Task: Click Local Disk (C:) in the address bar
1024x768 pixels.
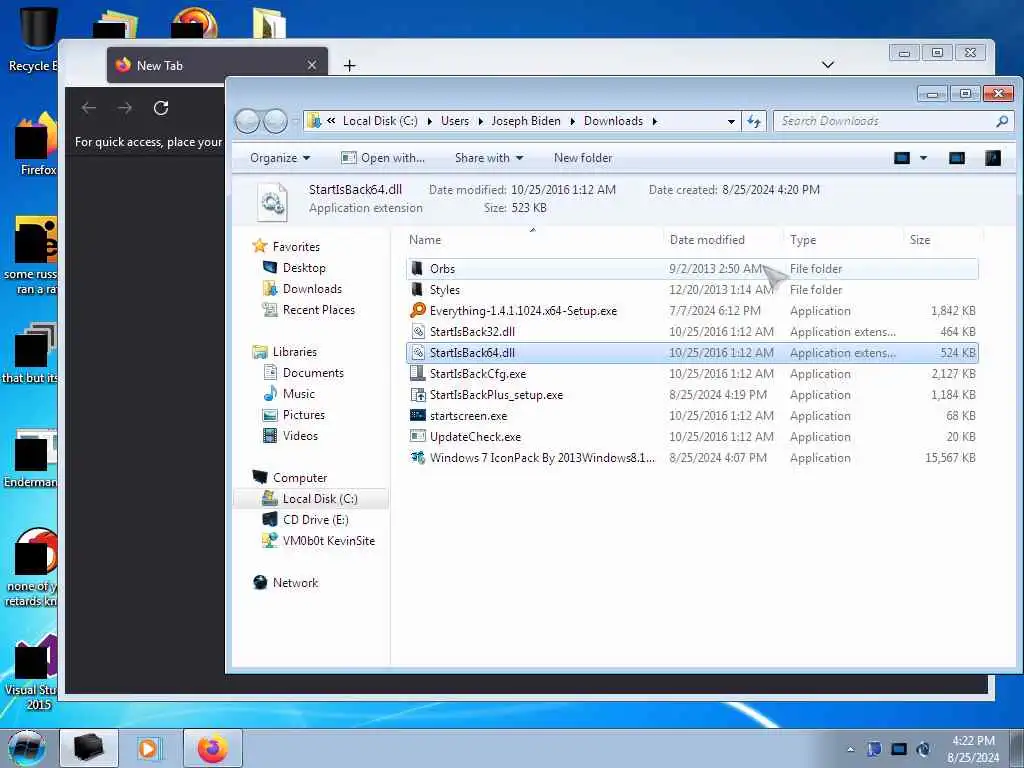Action: pyautogui.click(x=380, y=121)
